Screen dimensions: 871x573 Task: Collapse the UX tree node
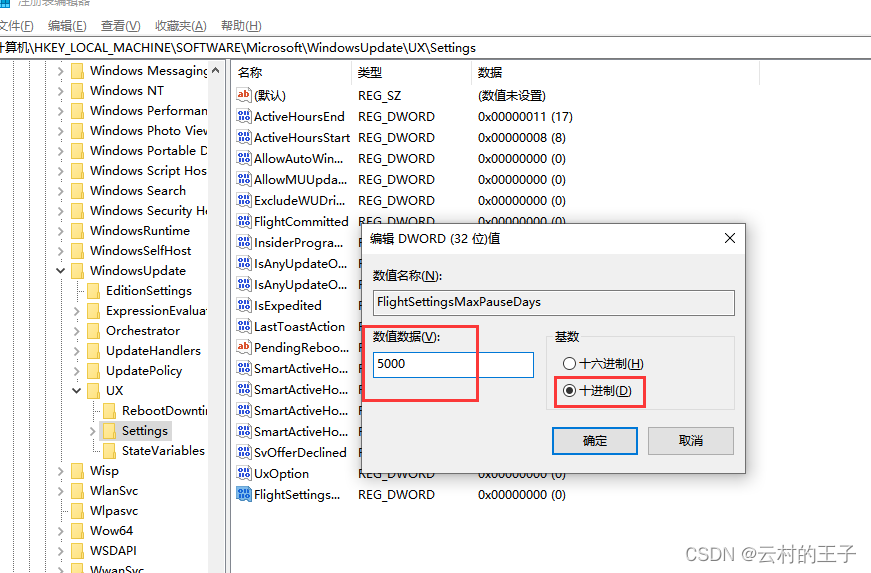(77, 390)
